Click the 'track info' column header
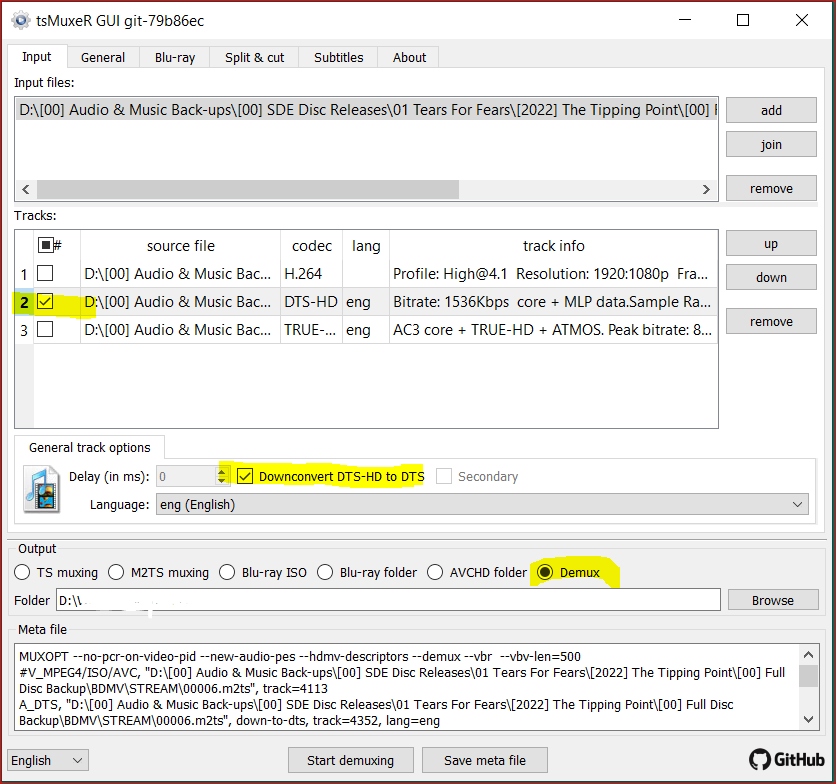 coord(553,246)
